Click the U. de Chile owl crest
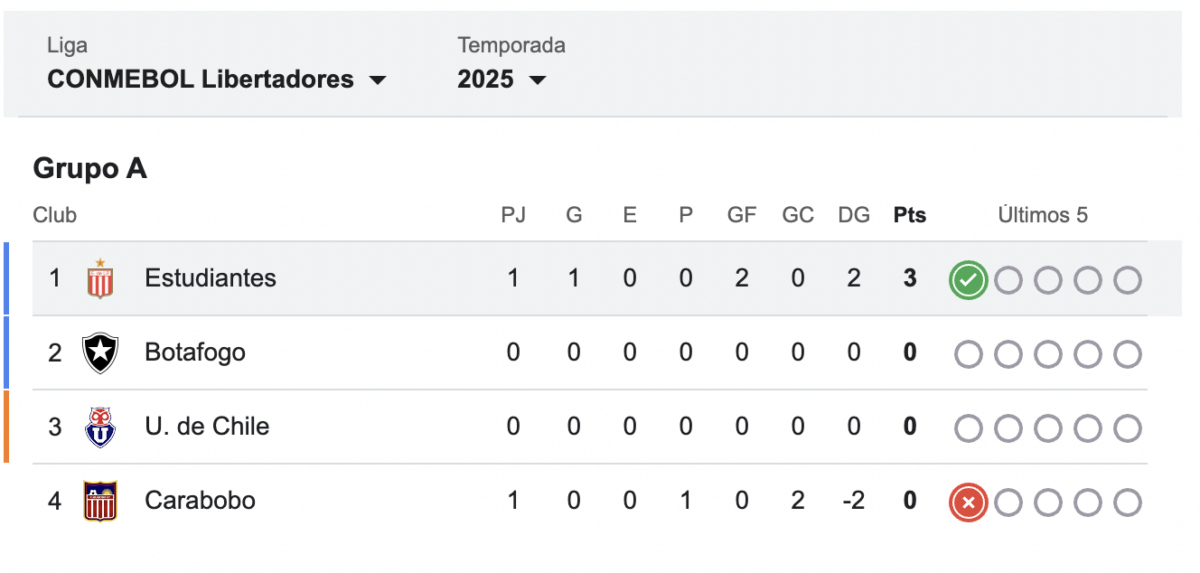Viewport: 1200px width, 573px height. click(x=100, y=427)
